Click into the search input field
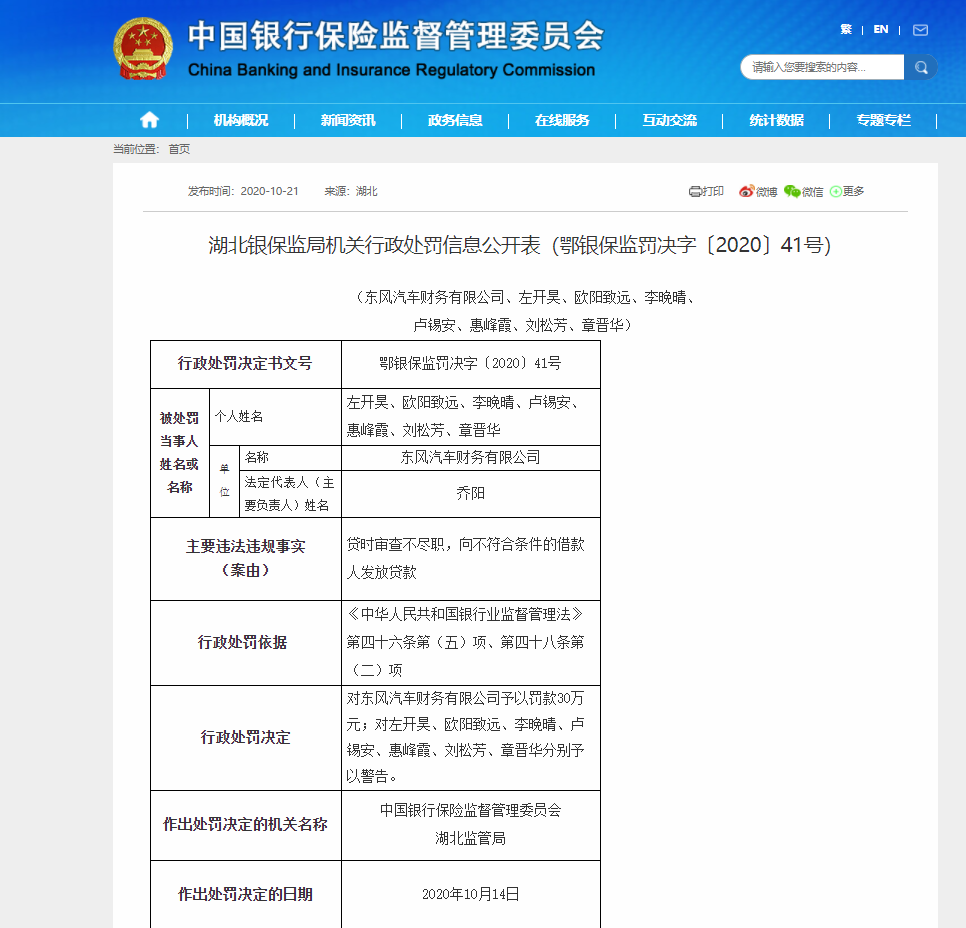Image resolution: width=966 pixels, height=928 pixels. click(x=822, y=67)
